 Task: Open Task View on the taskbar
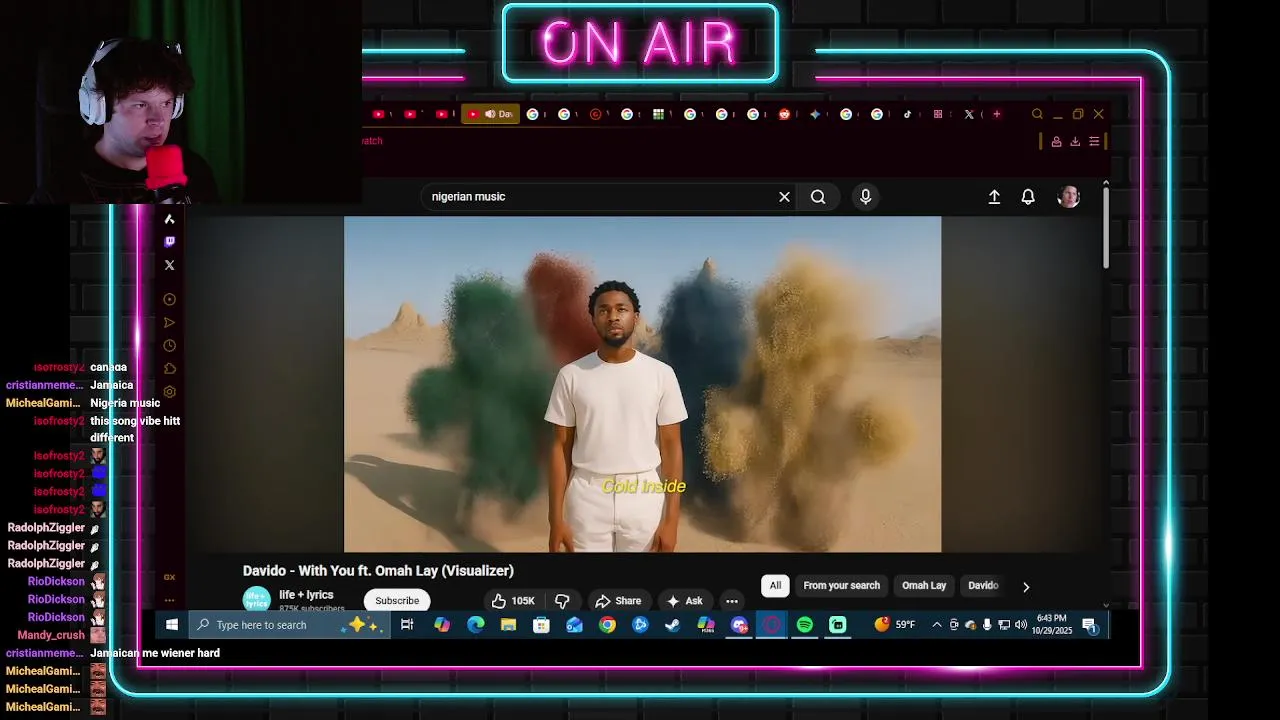[407, 625]
